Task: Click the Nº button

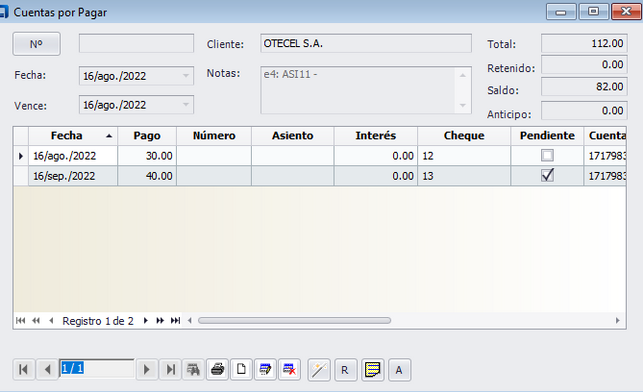Action: (x=36, y=44)
